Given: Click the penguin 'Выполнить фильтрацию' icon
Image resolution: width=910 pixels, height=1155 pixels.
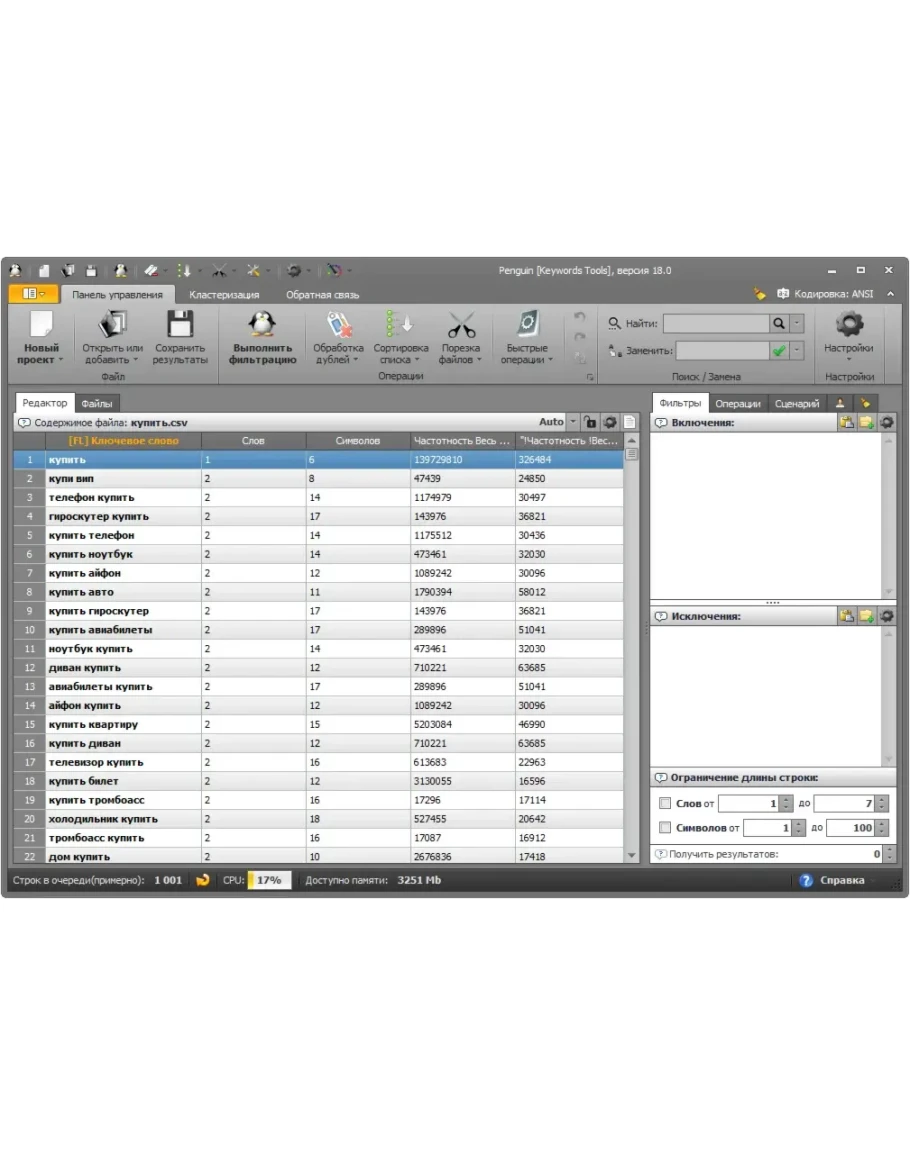Looking at the screenshot, I should click(x=262, y=325).
